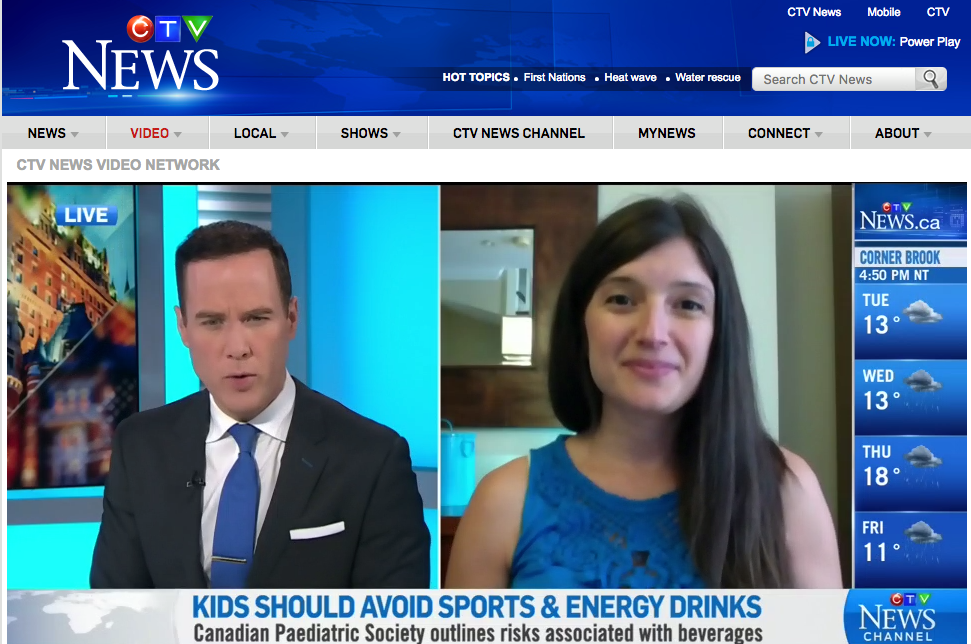Expand the ABOUT menu arrow
This screenshot has width=971, height=644.
(x=928, y=134)
